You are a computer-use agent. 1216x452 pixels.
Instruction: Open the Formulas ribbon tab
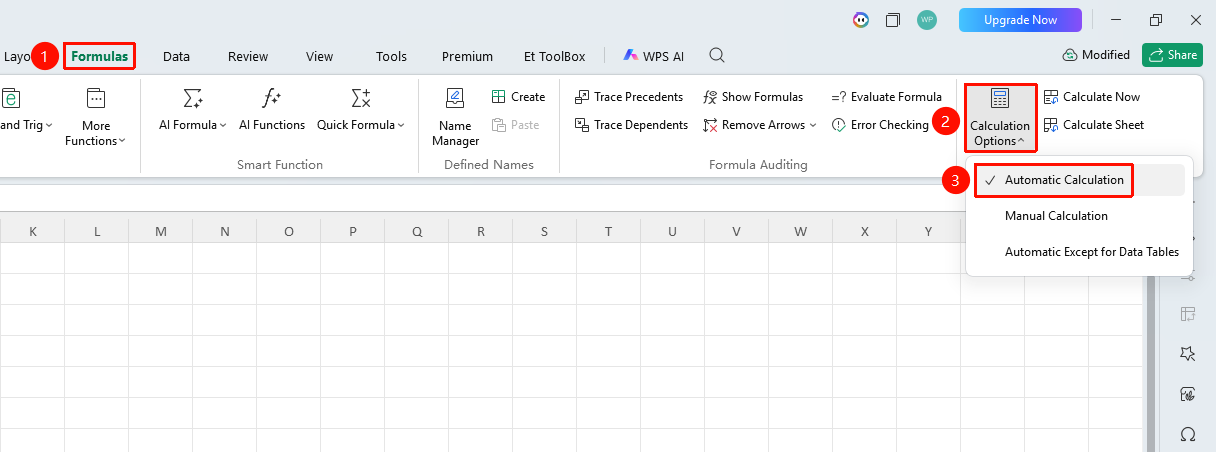99,56
